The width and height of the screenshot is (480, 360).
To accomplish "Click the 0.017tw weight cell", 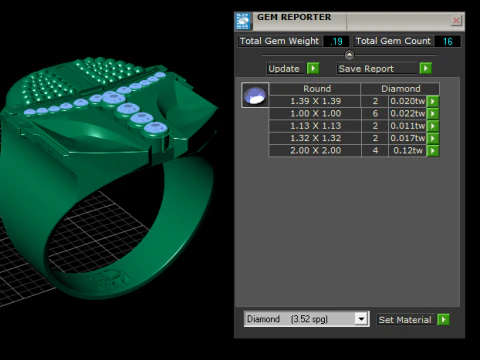I will pos(407,138).
